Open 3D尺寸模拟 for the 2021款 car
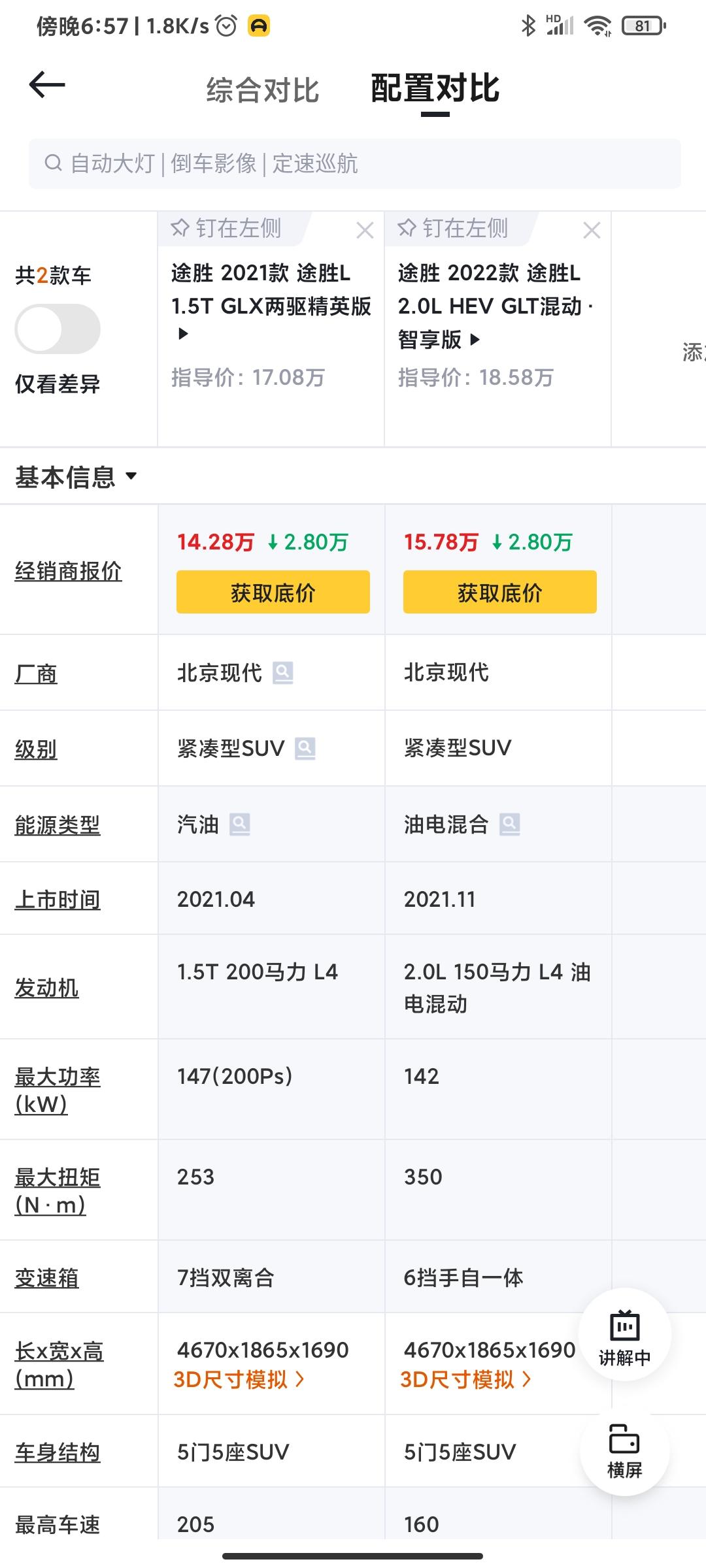Image resolution: width=706 pixels, height=1568 pixels. click(239, 1379)
